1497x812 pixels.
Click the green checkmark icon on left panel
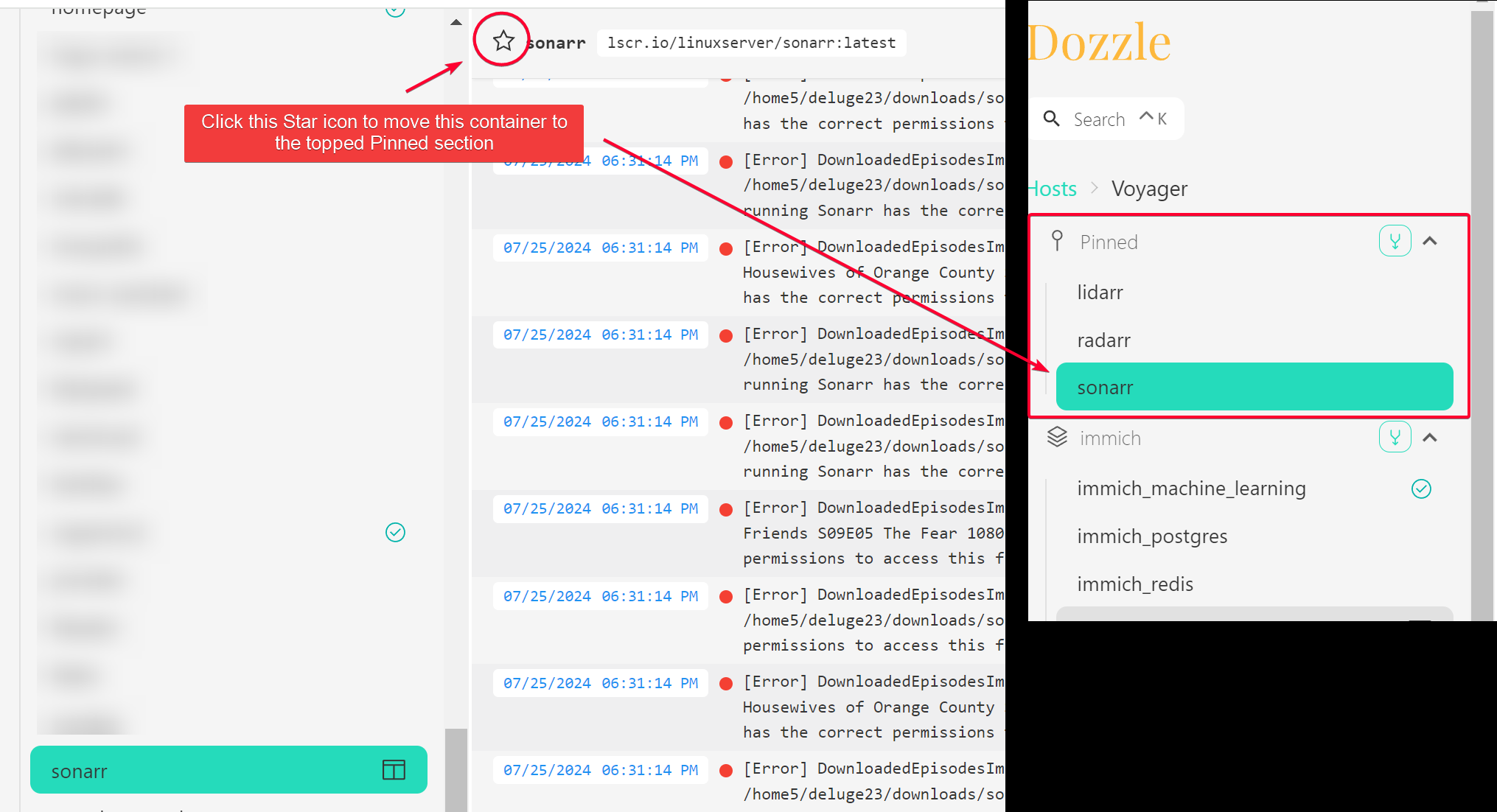click(x=394, y=531)
